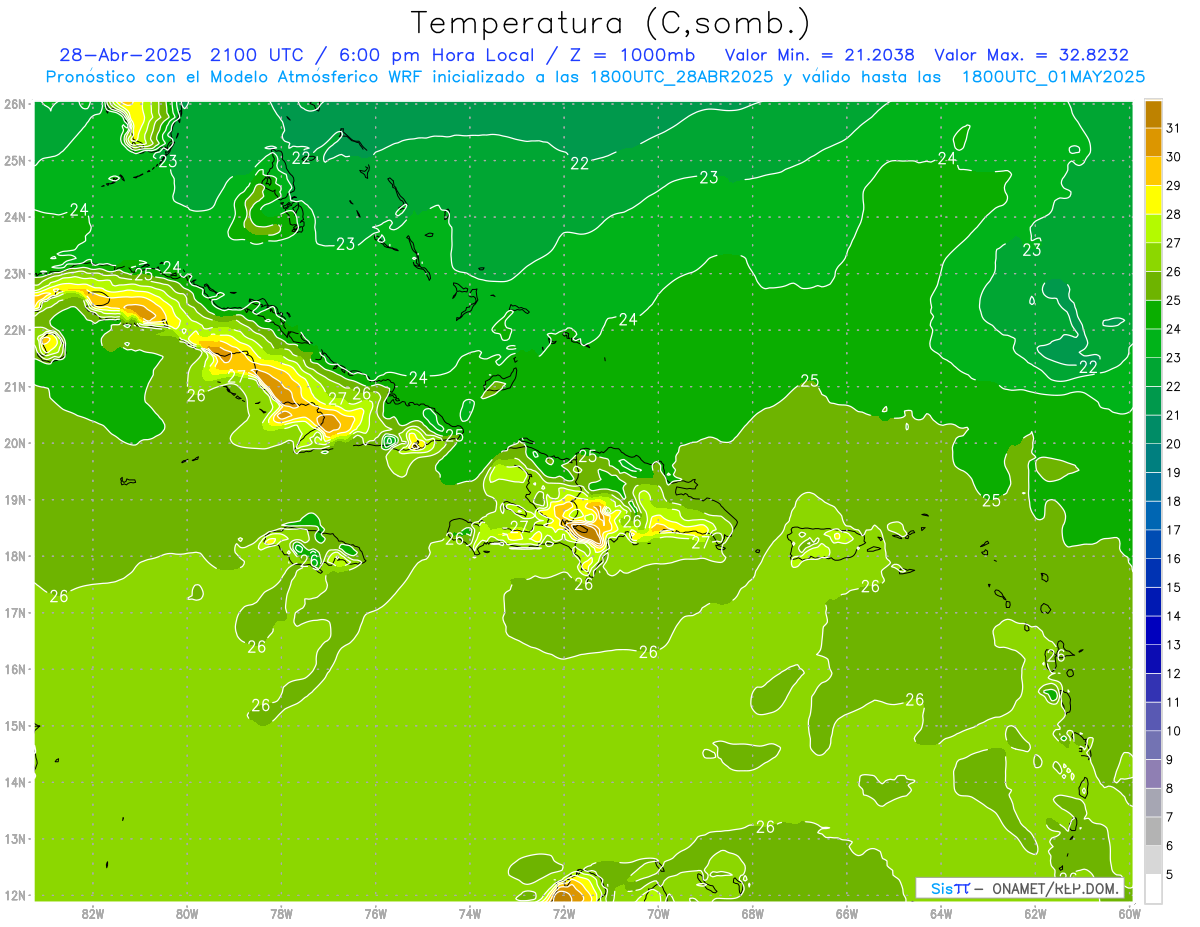Click the '62W' longitude axis label
The height and width of the screenshot is (927, 1200).
(1035, 913)
